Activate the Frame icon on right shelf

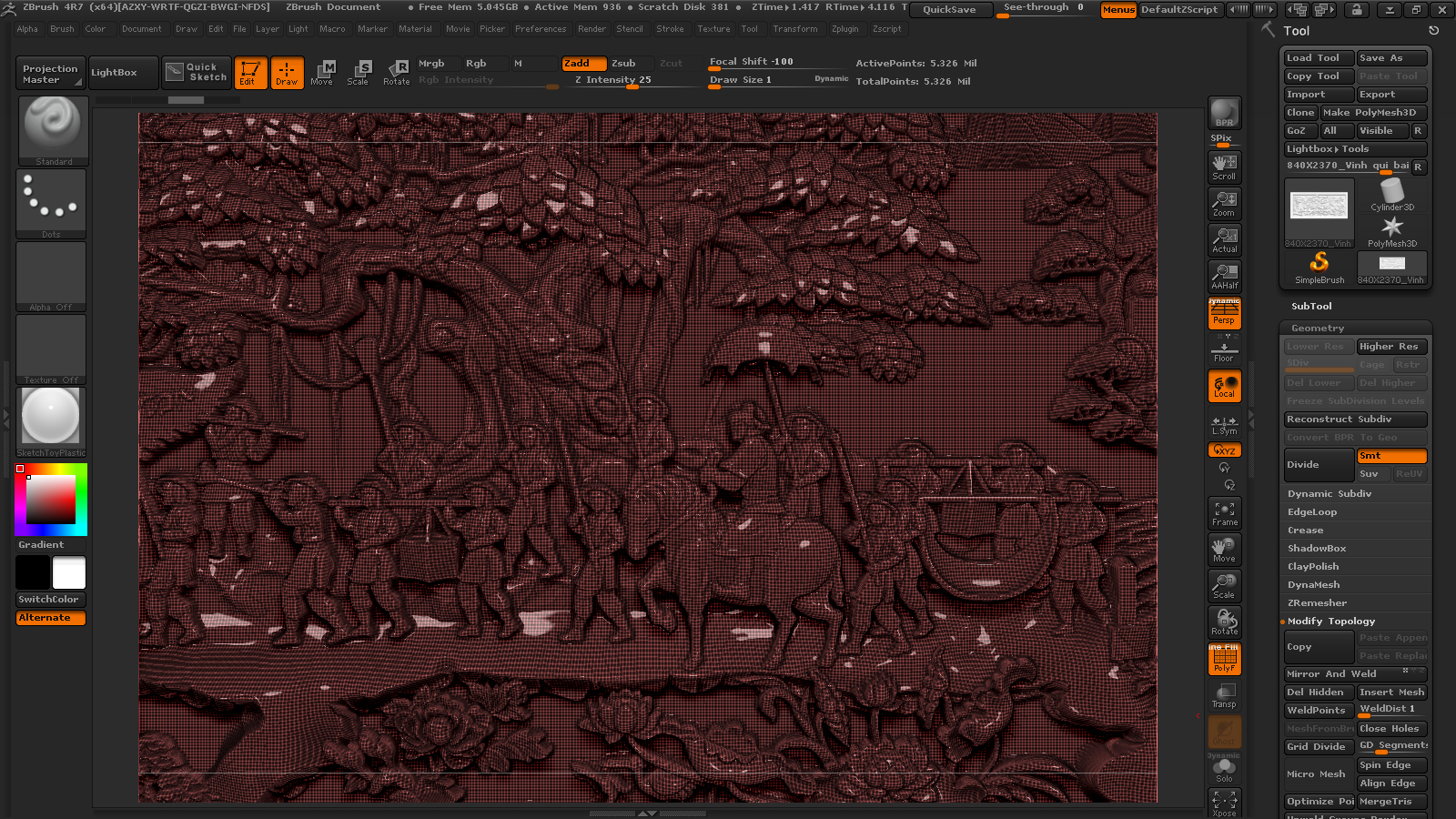[1224, 514]
